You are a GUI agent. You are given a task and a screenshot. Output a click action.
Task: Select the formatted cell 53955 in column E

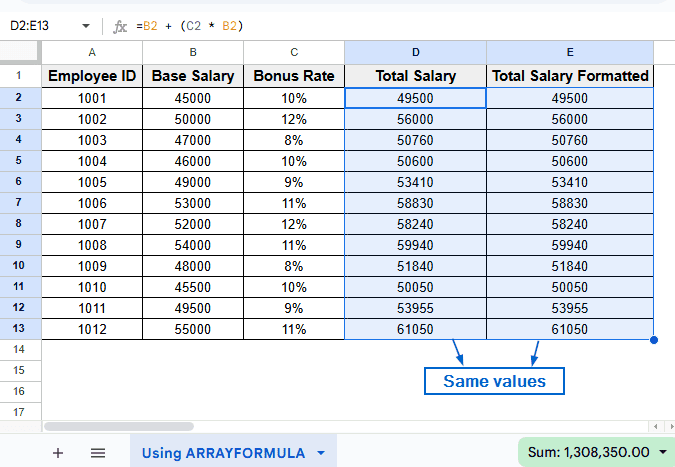[570, 308]
